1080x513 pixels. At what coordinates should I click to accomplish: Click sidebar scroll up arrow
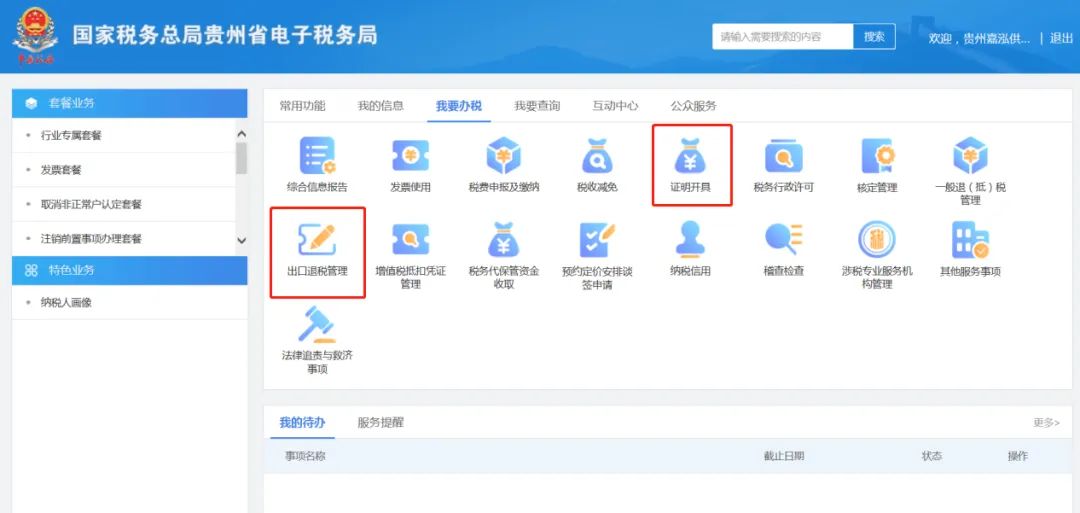pyautogui.click(x=241, y=134)
